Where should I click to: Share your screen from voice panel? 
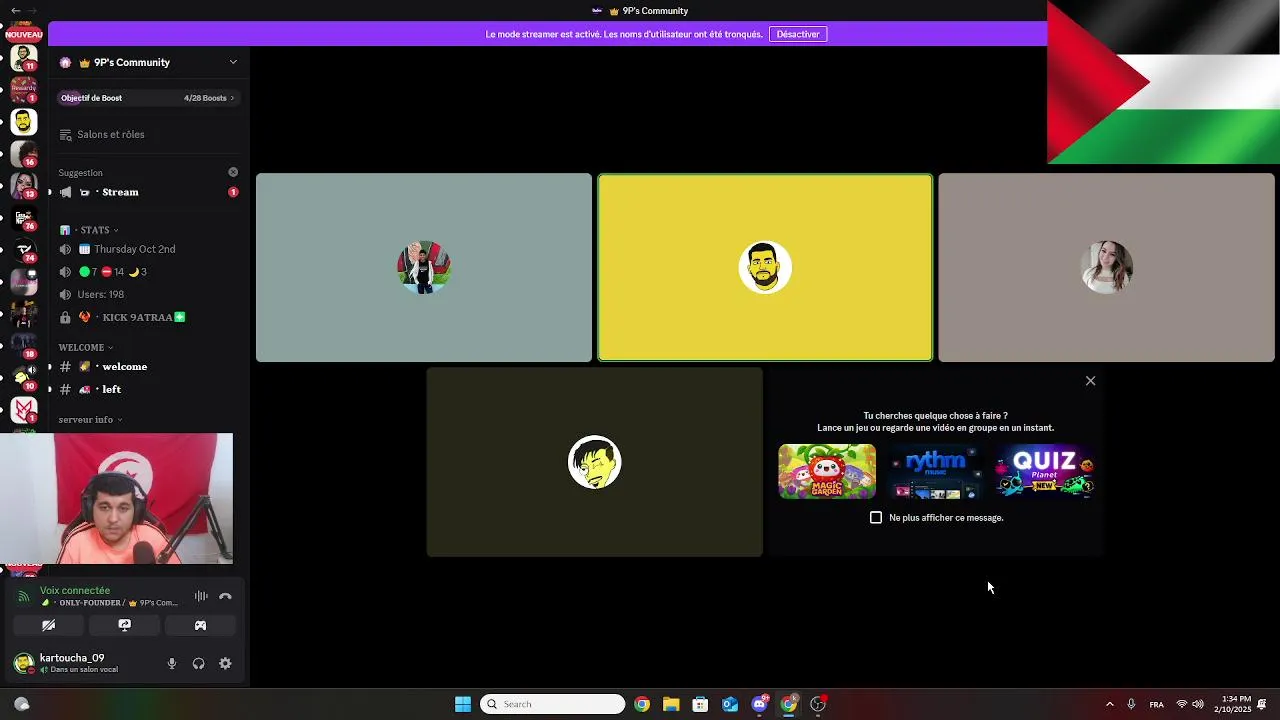point(124,625)
